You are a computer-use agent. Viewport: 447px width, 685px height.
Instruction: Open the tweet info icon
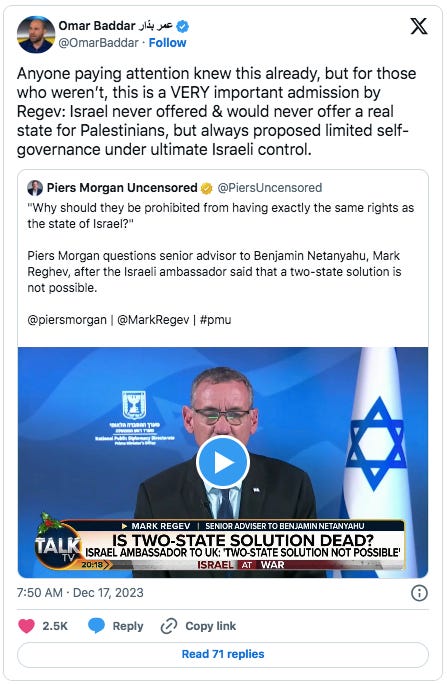click(x=419, y=593)
